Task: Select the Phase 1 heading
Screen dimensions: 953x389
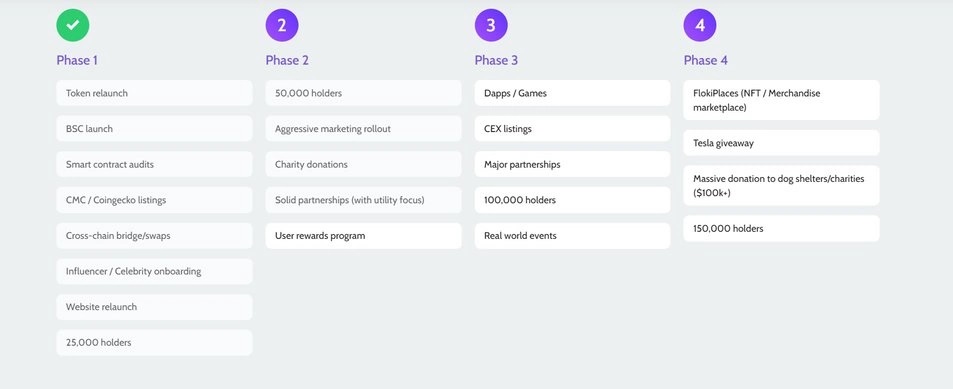Action: tap(77, 60)
